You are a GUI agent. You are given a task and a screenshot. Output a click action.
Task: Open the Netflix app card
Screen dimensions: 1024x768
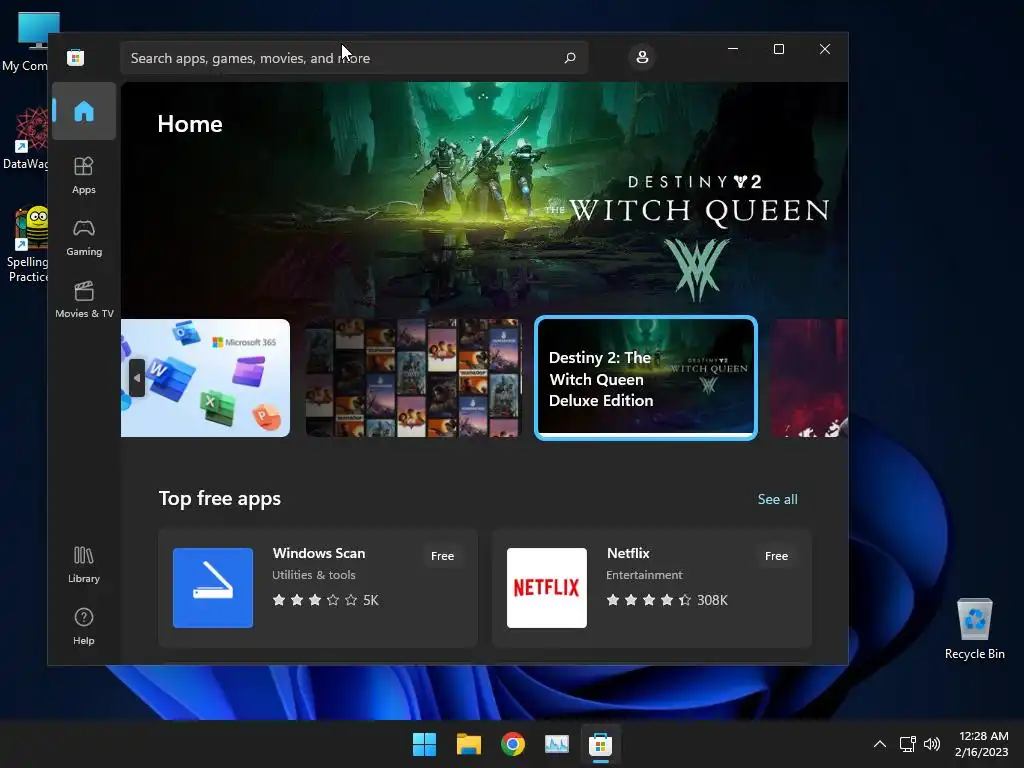pyautogui.click(x=652, y=588)
